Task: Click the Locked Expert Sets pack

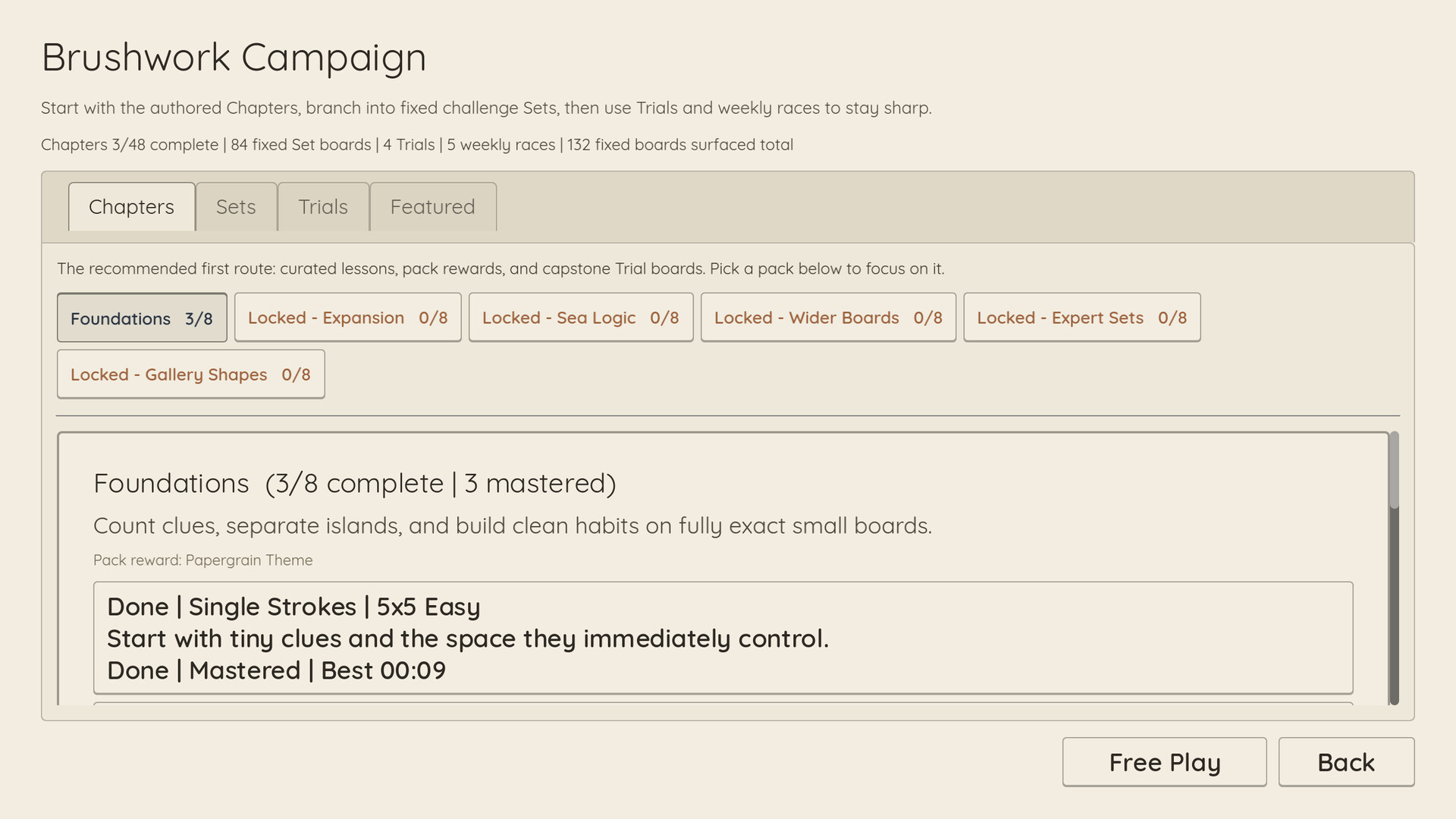Action: pyautogui.click(x=1081, y=318)
